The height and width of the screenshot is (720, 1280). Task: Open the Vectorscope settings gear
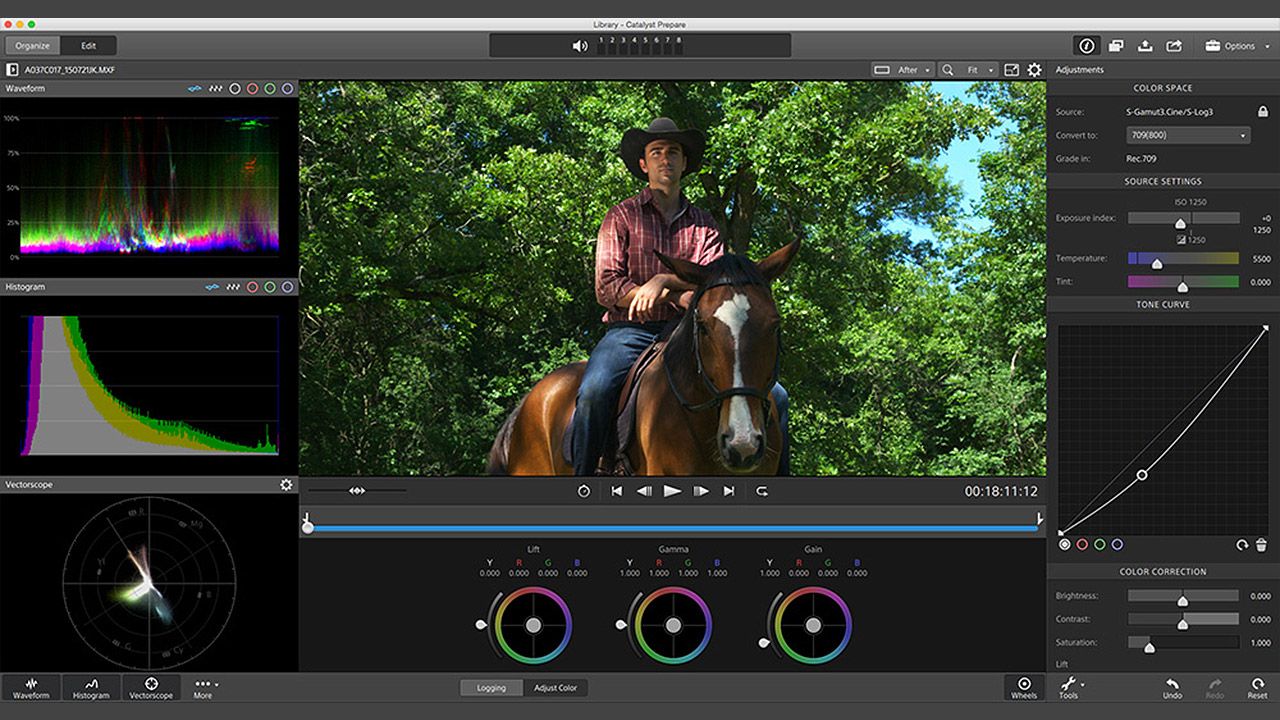286,484
